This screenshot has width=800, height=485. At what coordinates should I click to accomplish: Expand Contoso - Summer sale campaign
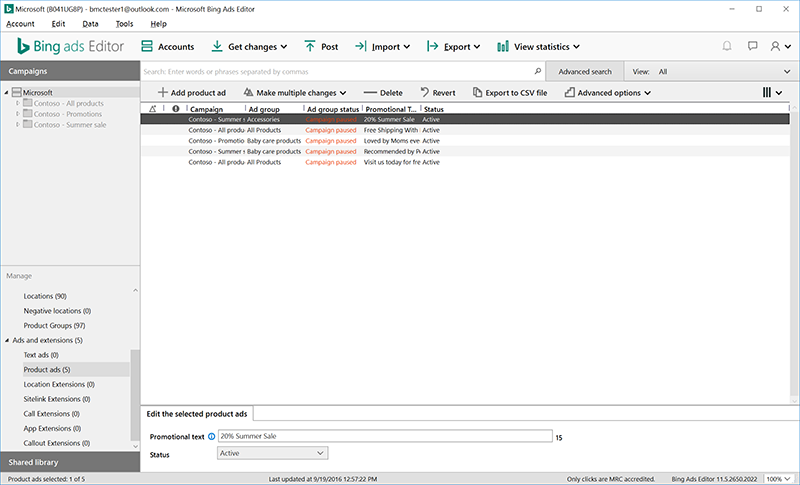[17, 124]
